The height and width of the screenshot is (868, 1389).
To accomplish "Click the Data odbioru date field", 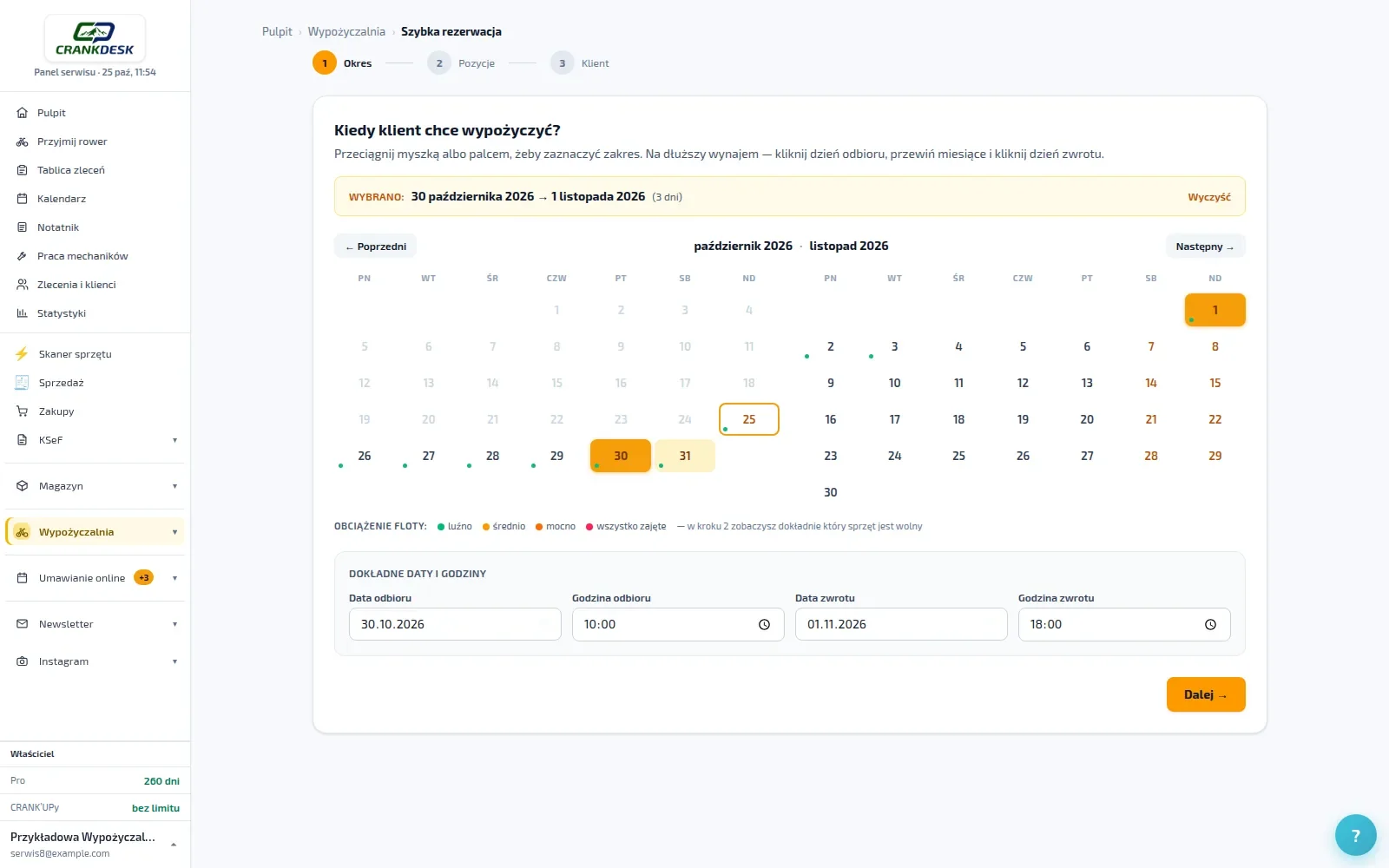I will (455, 624).
